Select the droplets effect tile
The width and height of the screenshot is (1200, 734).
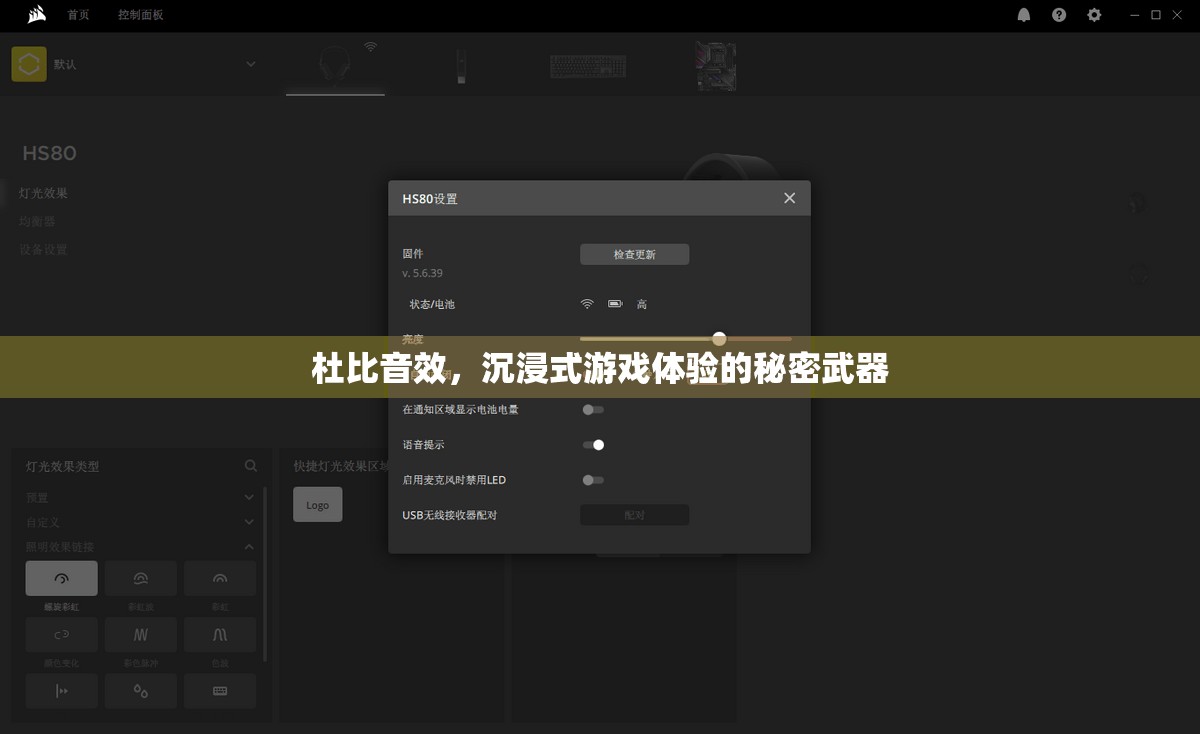click(x=141, y=690)
